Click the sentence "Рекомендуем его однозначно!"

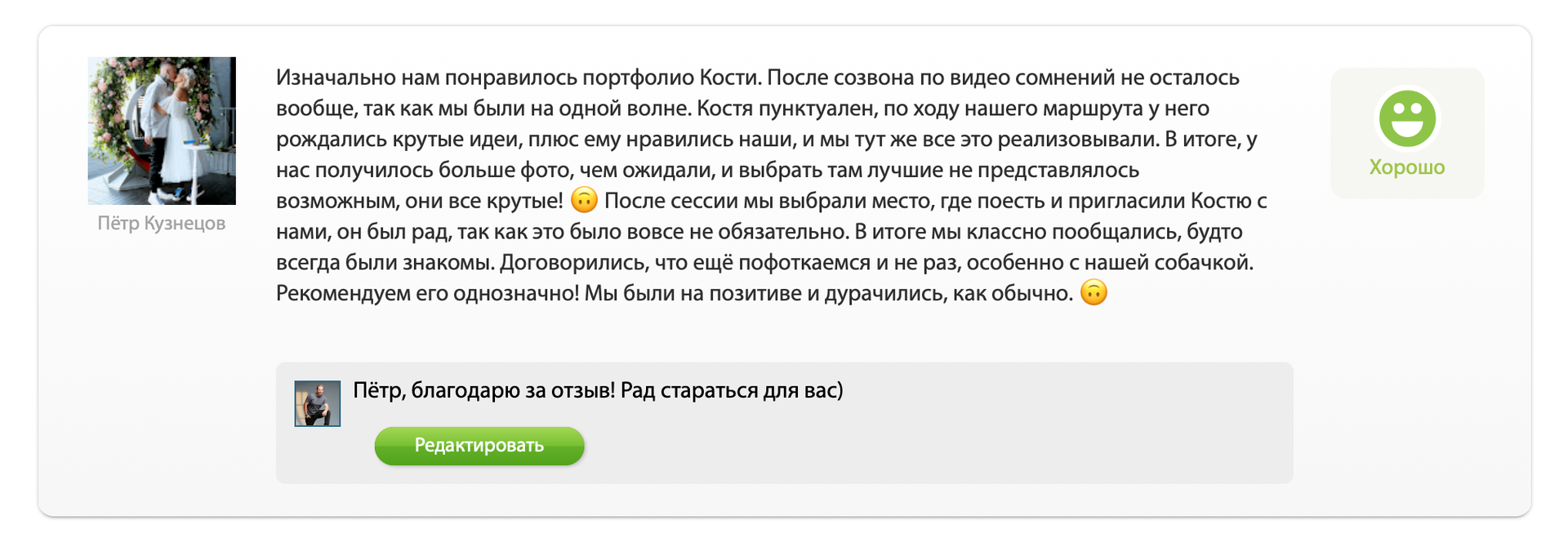coord(427,293)
